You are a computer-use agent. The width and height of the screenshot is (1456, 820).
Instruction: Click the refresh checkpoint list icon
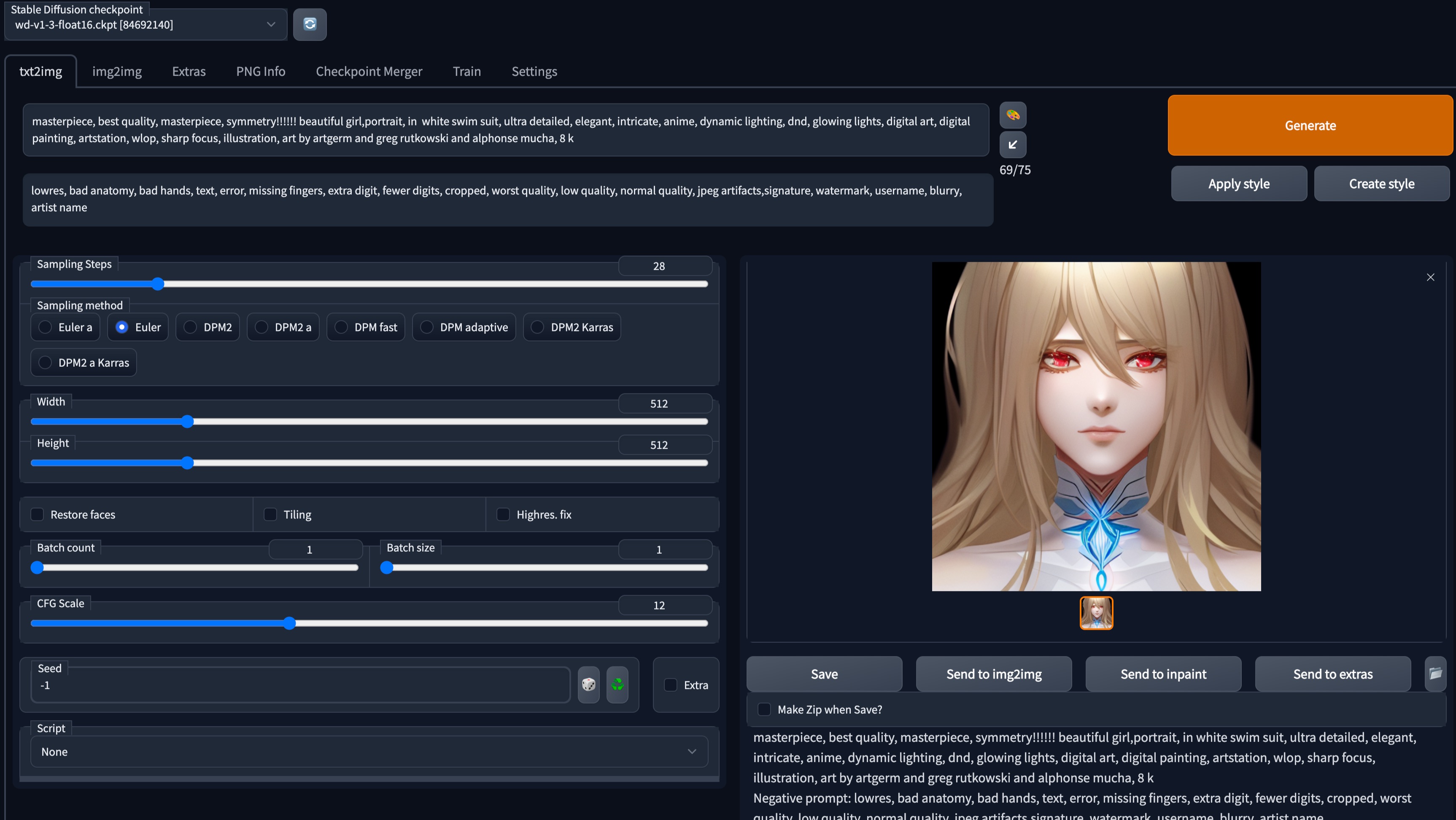pos(310,24)
